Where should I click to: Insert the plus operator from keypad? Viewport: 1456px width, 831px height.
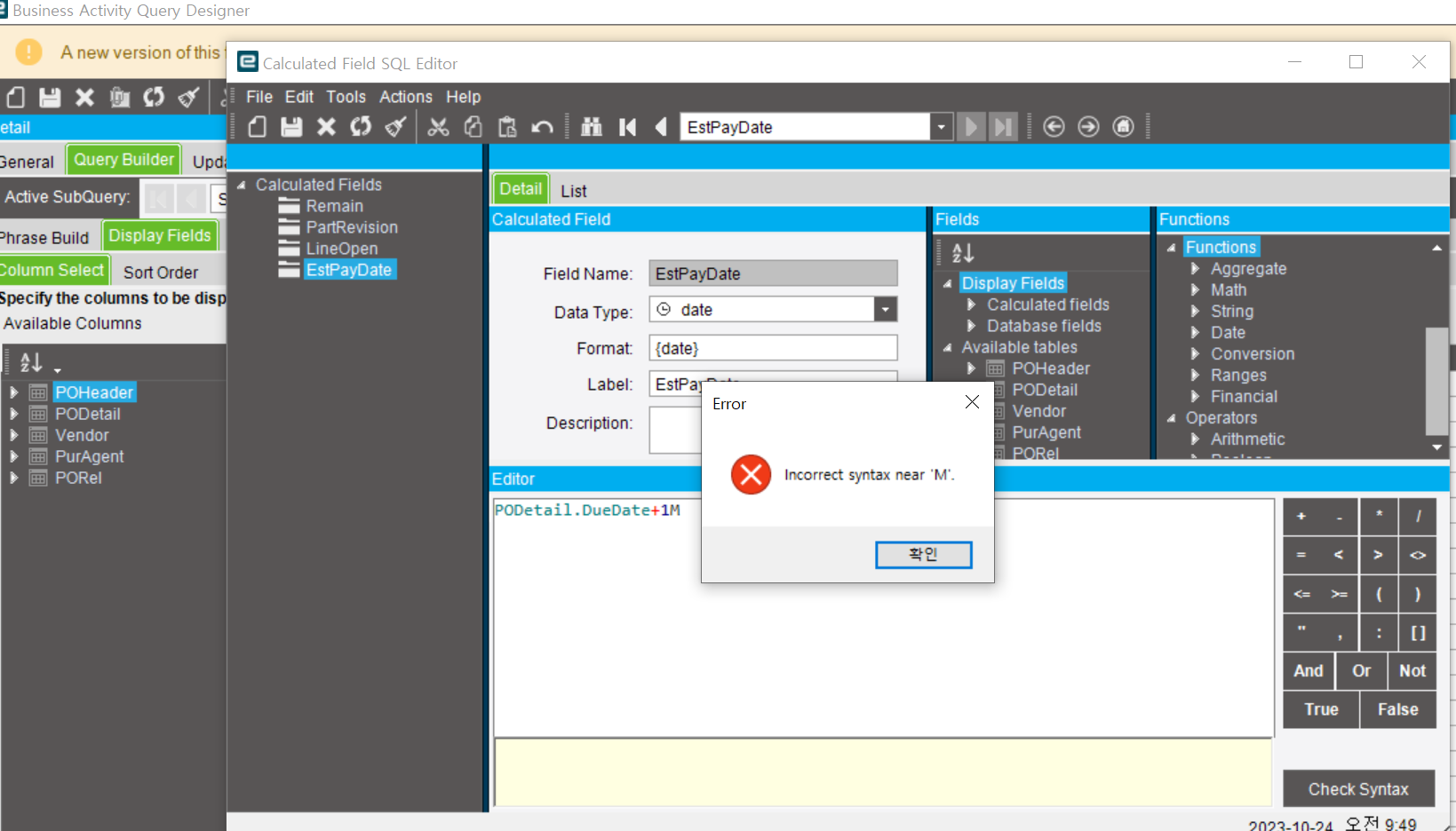pyautogui.click(x=1301, y=516)
